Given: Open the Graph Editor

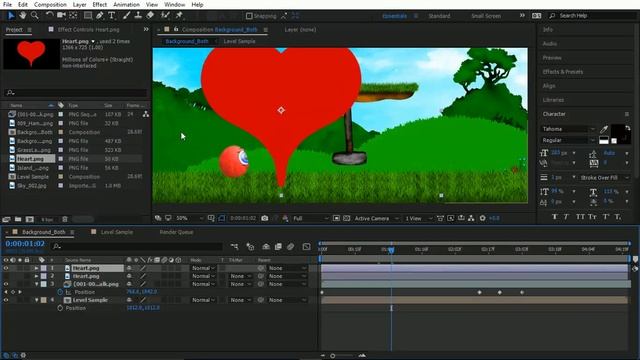Looking at the screenshot, I should coord(307,247).
